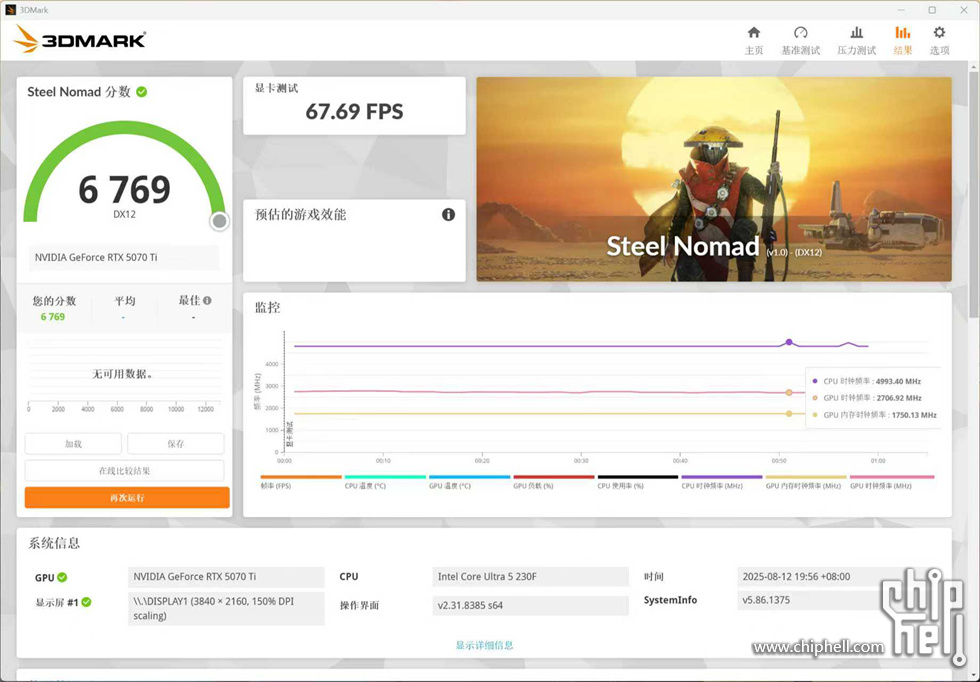Click the Intel Core Ultra 5 230F CPU value
Screen dimensions: 980x682
click(530, 577)
